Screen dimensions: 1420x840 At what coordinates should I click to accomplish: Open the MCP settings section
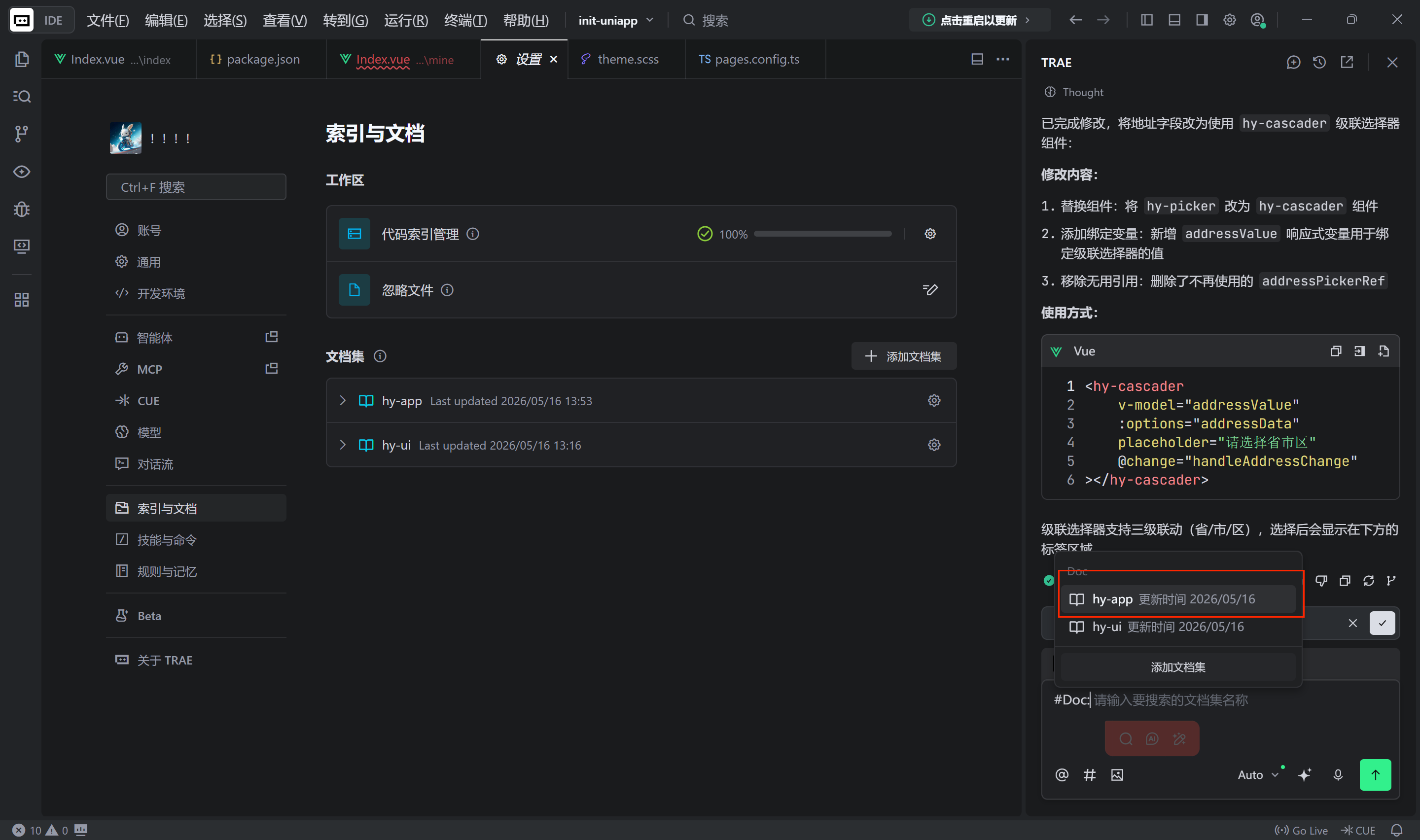[x=196, y=369]
